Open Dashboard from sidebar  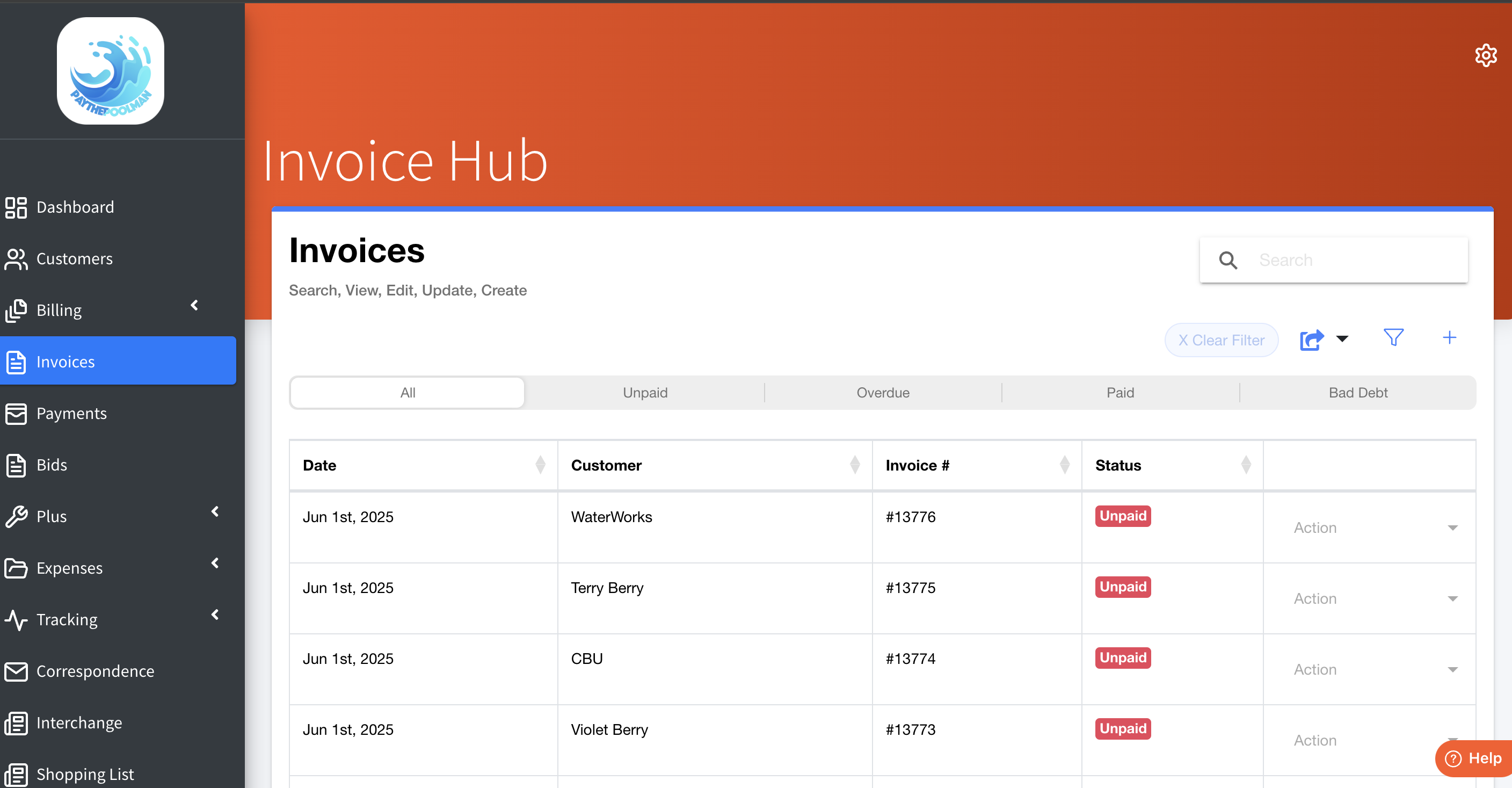click(x=75, y=207)
